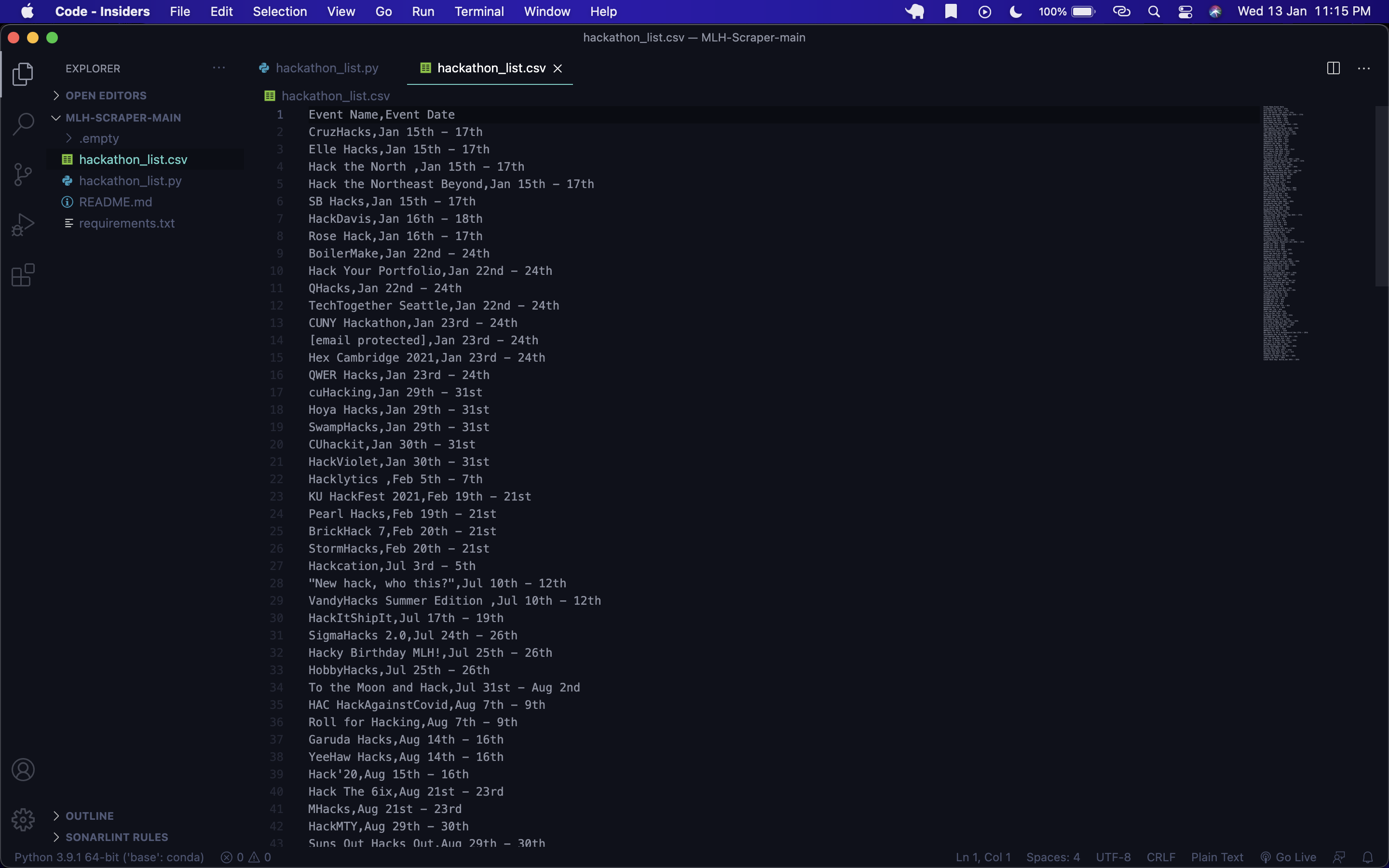Image resolution: width=1389 pixels, height=868 pixels.
Task: Switch to the hackathon_list.py tab
Action: (326, 68)
